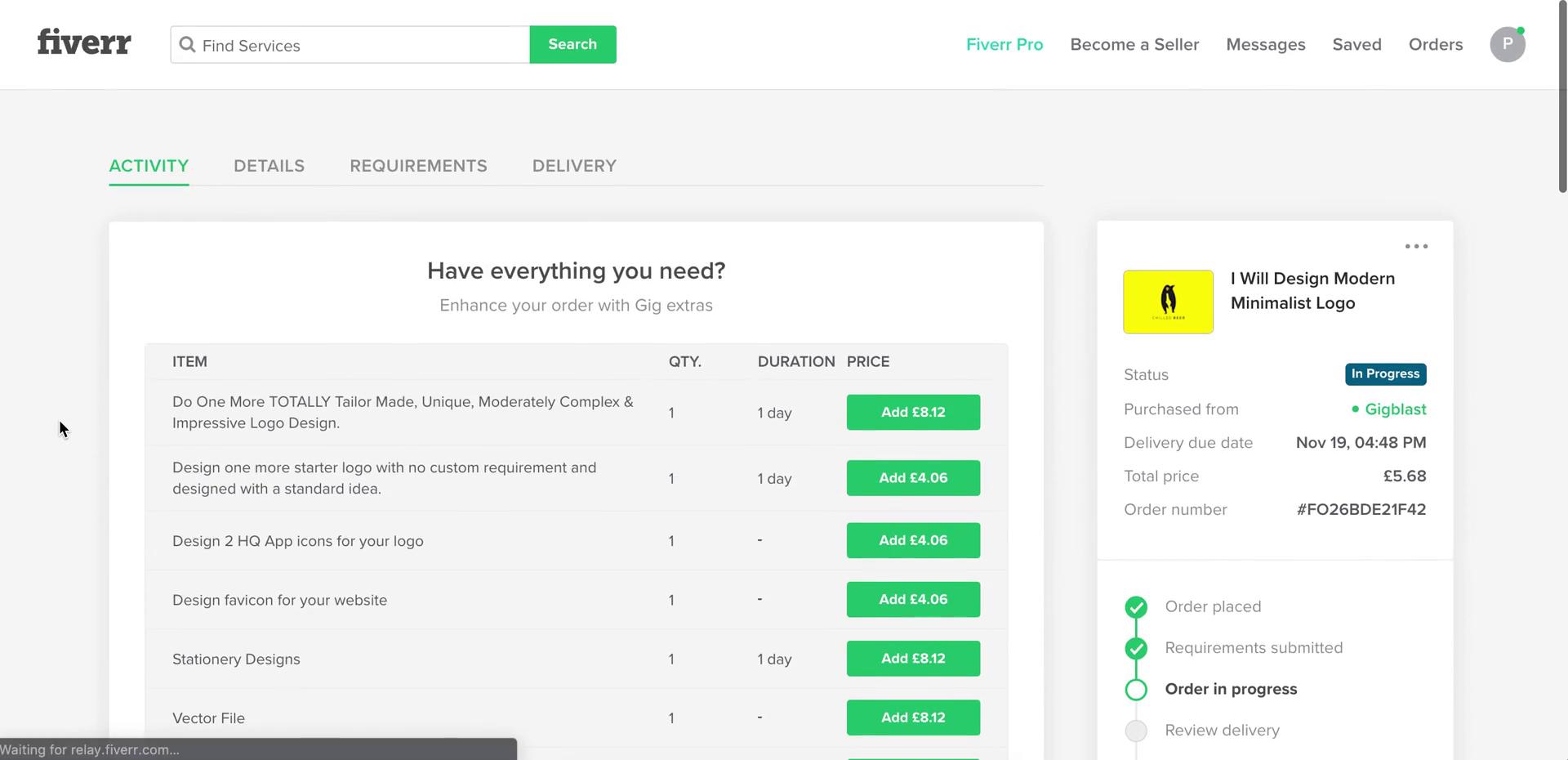Open the DELIVERY tab
This screenshot has height=760, width=1568.
574,166
